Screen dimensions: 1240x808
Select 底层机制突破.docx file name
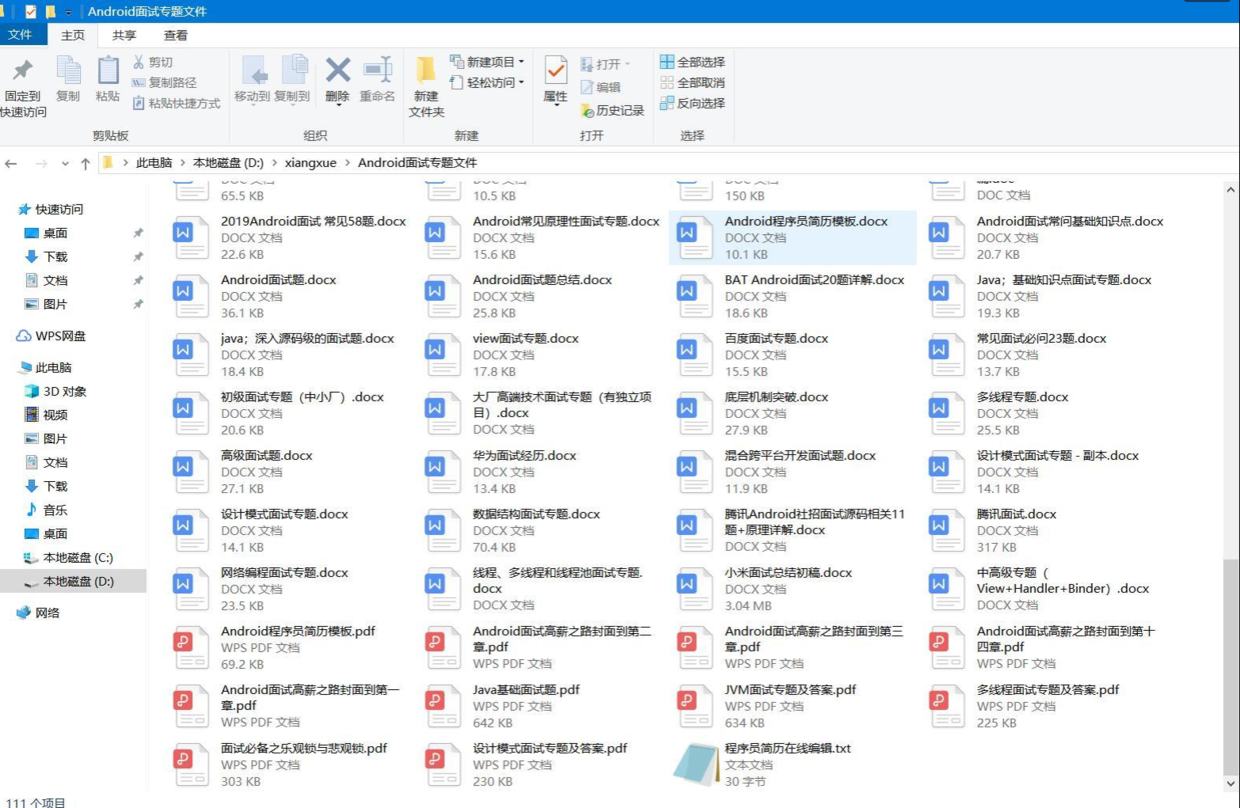click(x=776, y=397)
